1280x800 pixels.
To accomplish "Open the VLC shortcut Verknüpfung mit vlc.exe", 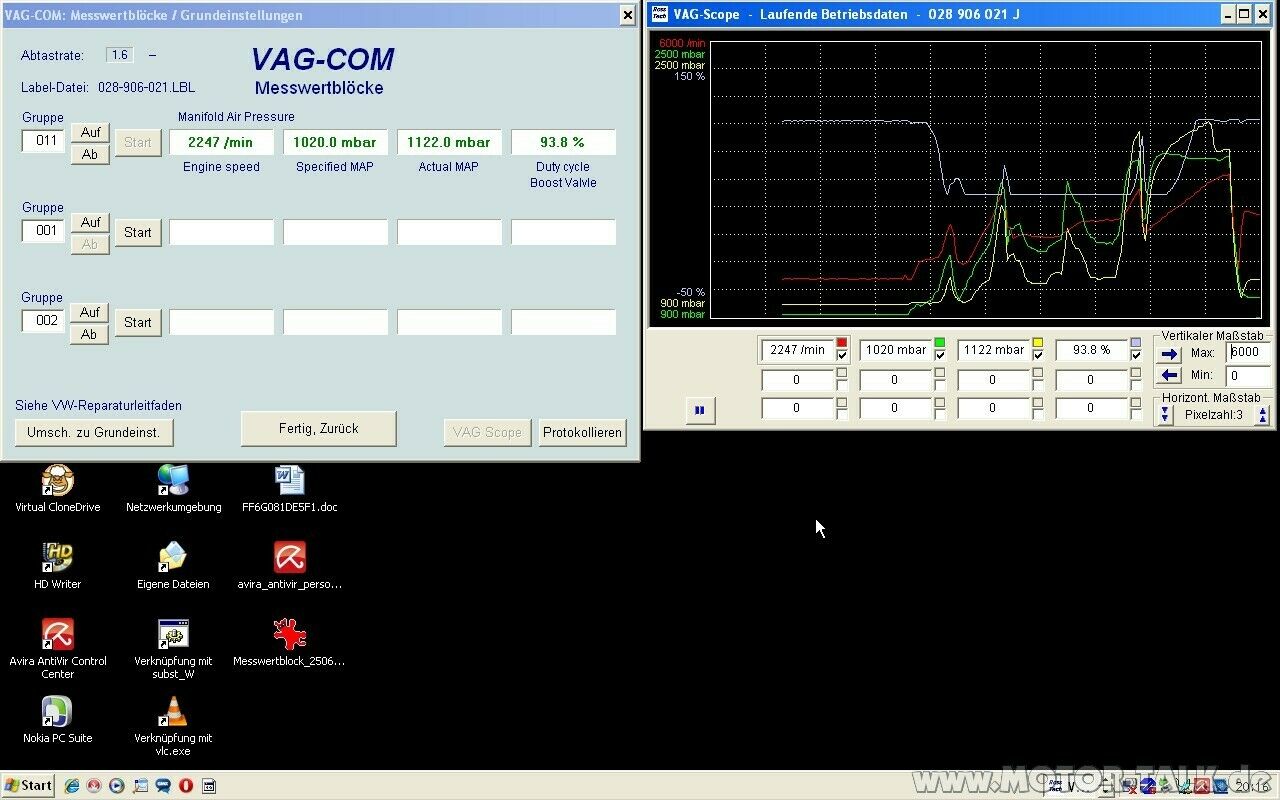I will coord(173,712).
